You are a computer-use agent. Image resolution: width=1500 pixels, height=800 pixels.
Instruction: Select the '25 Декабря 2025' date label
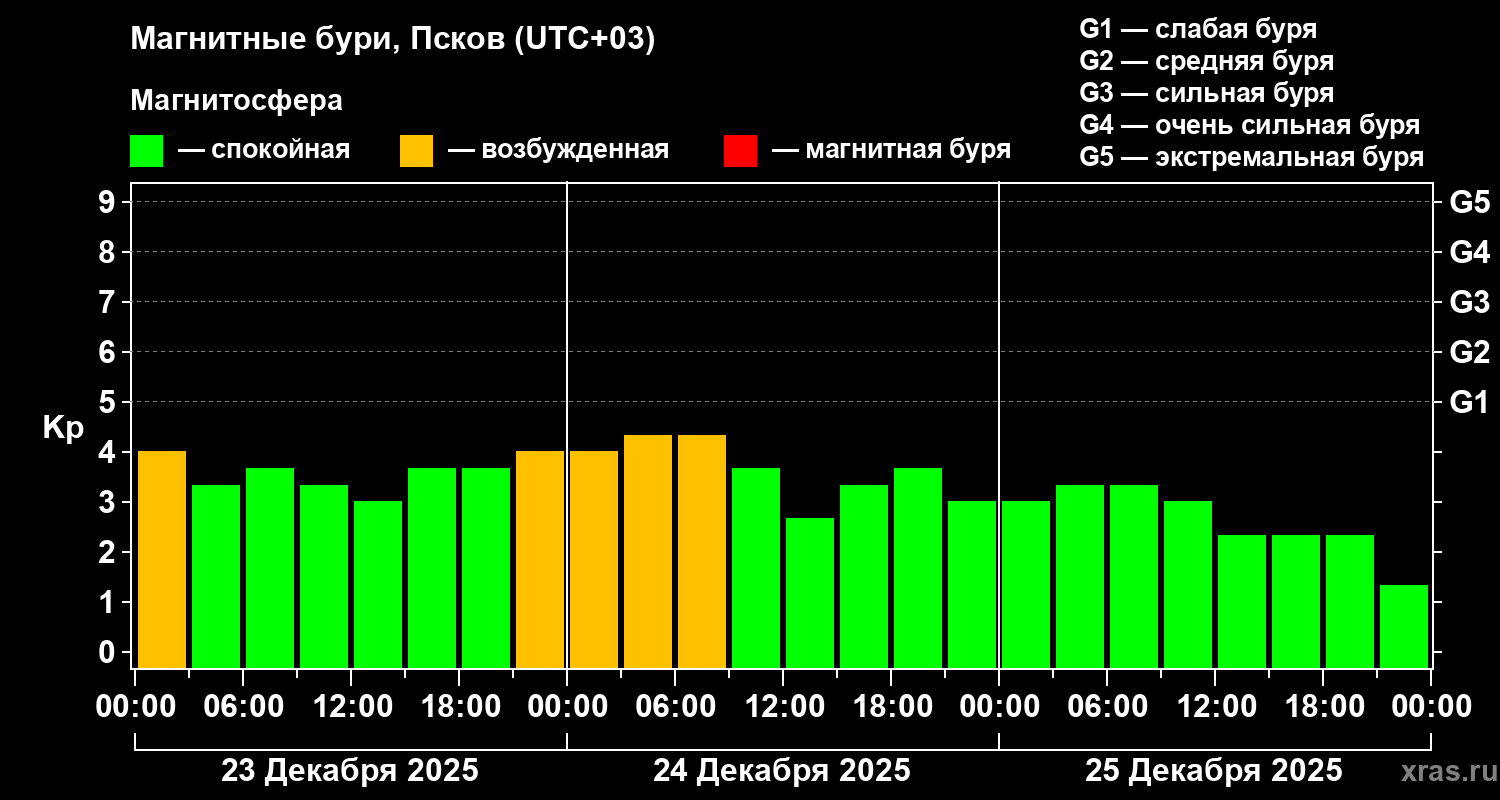coord(1214,771)
